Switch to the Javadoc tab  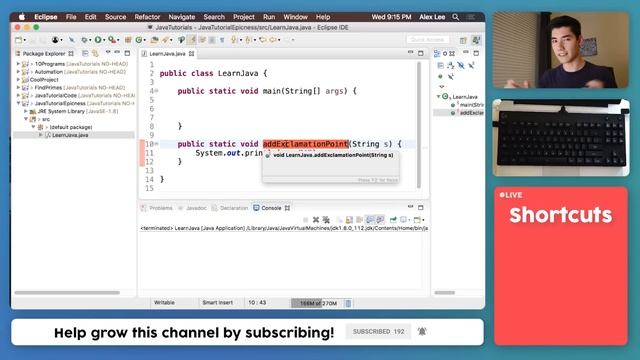click(x=192, y=208)
